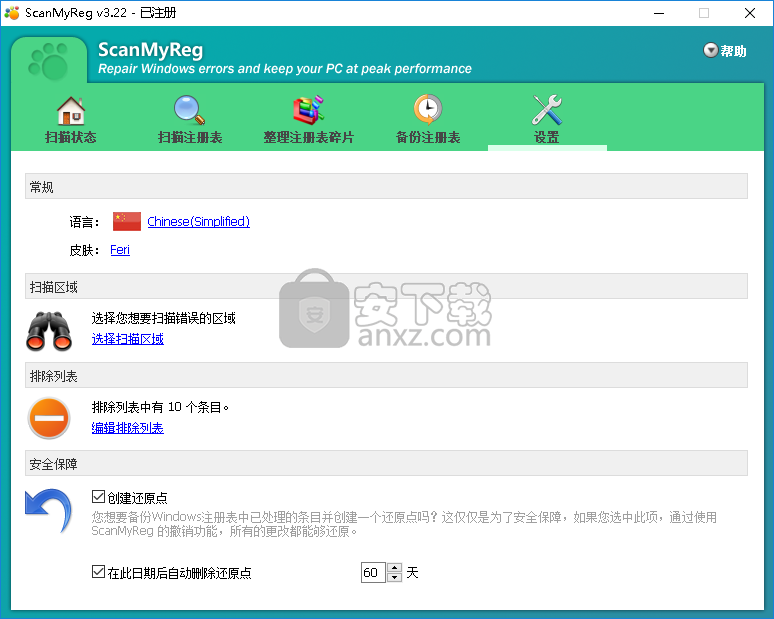774x619 pixels.
Task: Open the 备份注册表 clock icon
Action: click(x=427, y=110)
